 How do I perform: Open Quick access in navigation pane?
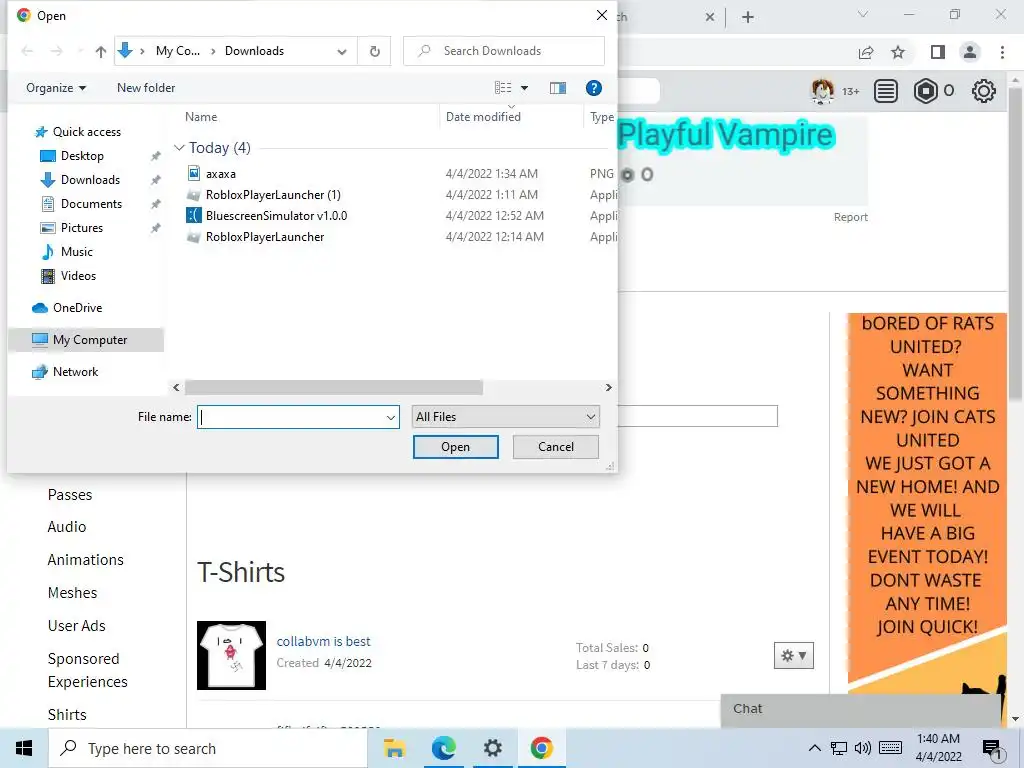(x=86, y=132)
